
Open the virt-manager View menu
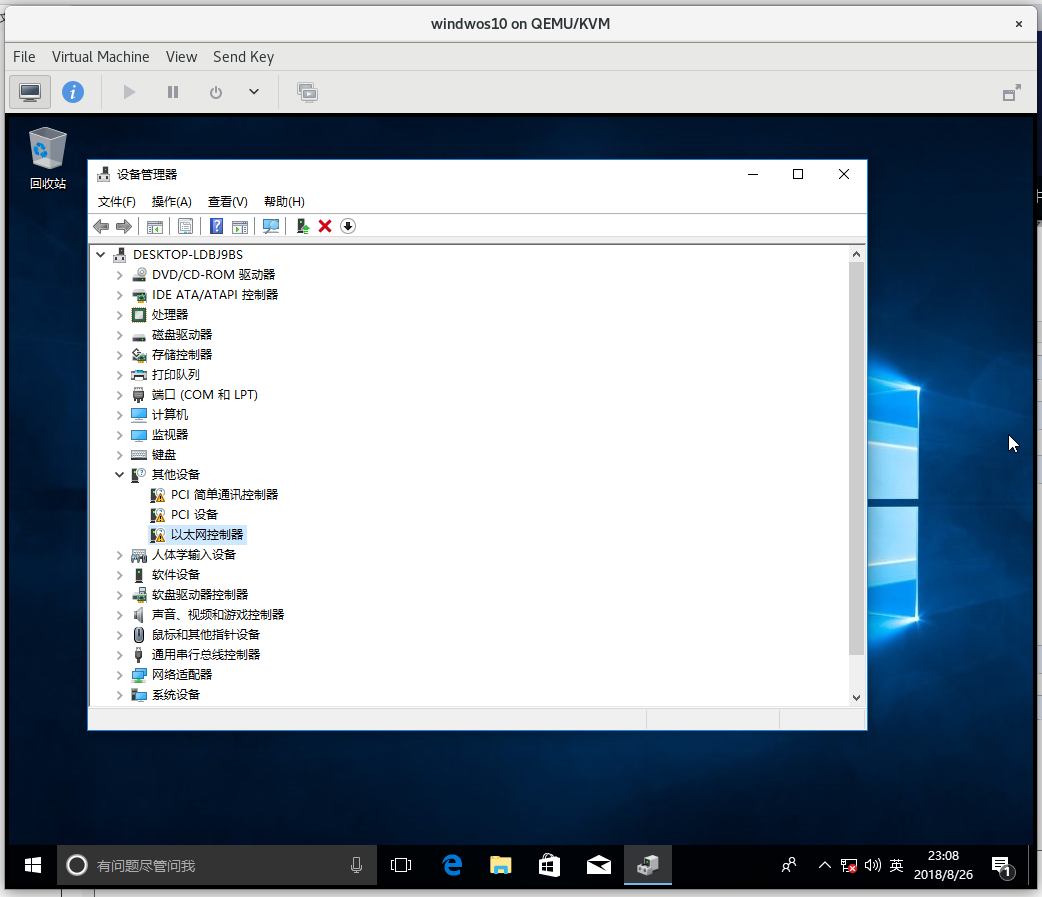tap(181, 57)
